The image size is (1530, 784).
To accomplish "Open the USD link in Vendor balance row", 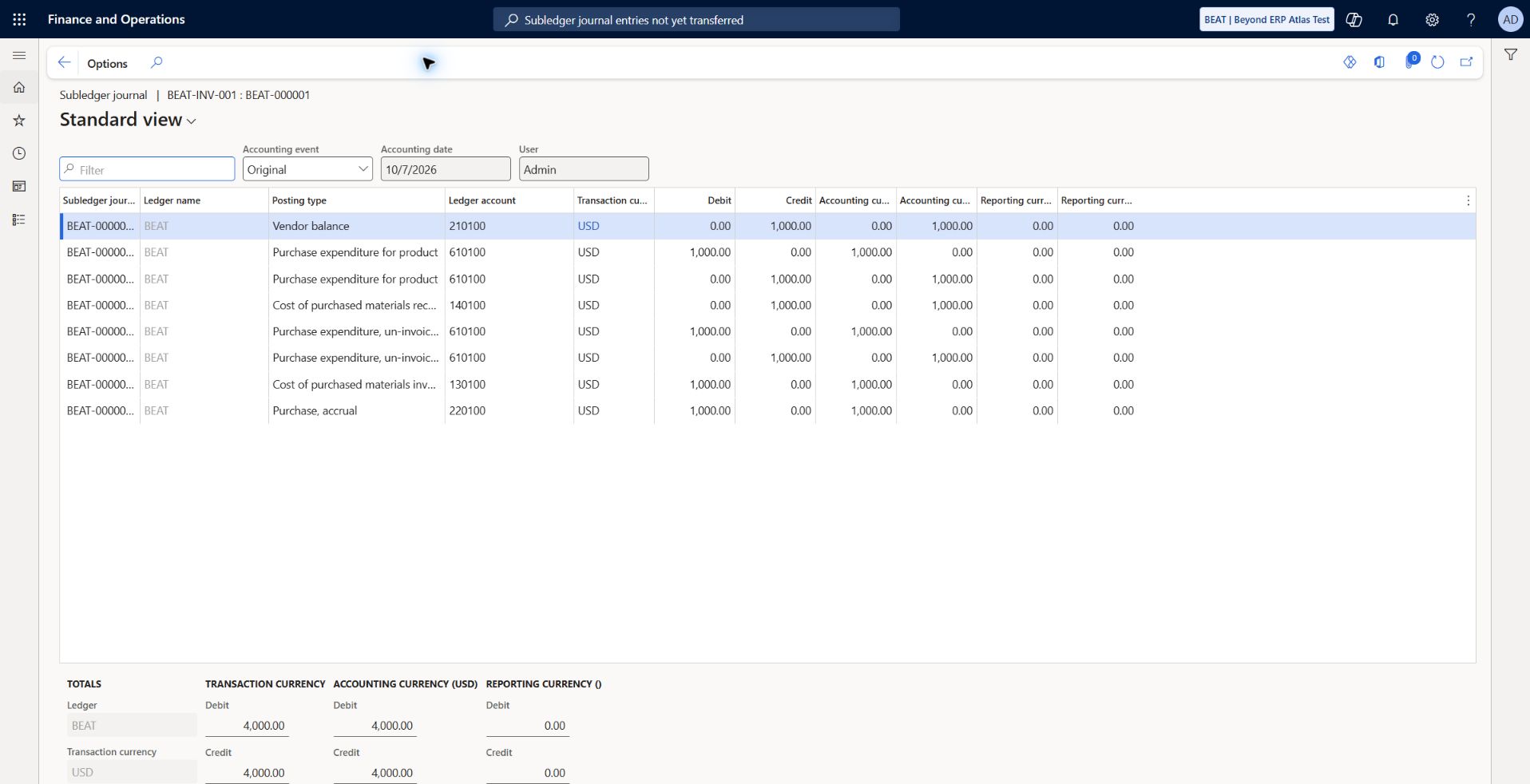I will tap(589, 226).
